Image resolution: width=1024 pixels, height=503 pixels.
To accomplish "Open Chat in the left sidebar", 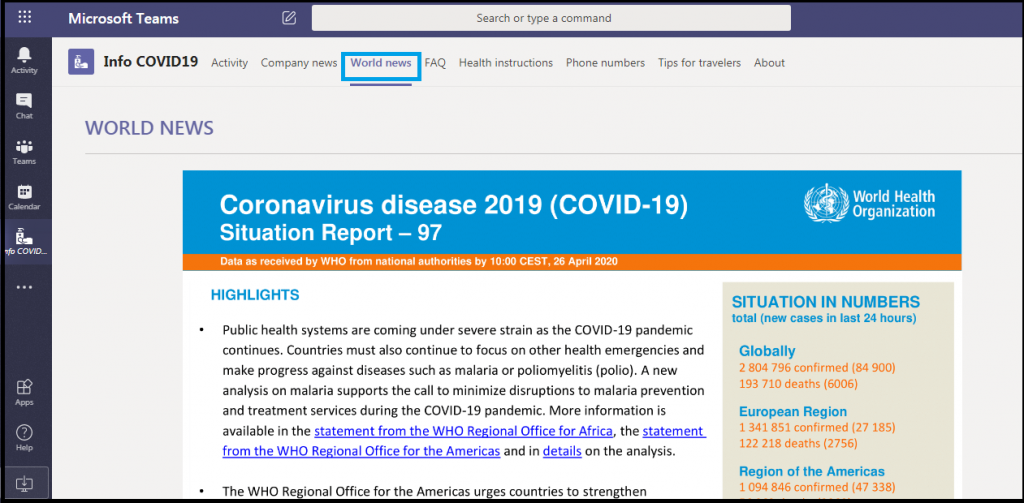I will tap(24, 106).
